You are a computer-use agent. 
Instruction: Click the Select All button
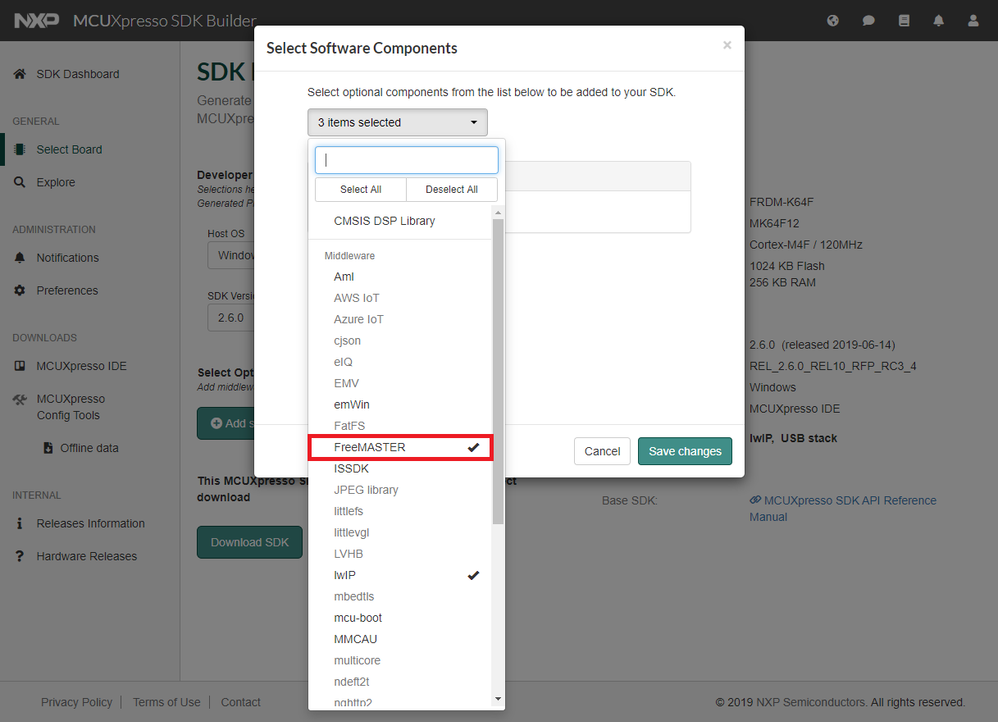pos(361,189)
